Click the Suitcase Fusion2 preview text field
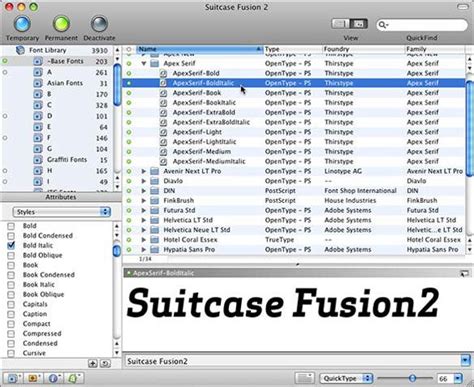 (293, 361)
